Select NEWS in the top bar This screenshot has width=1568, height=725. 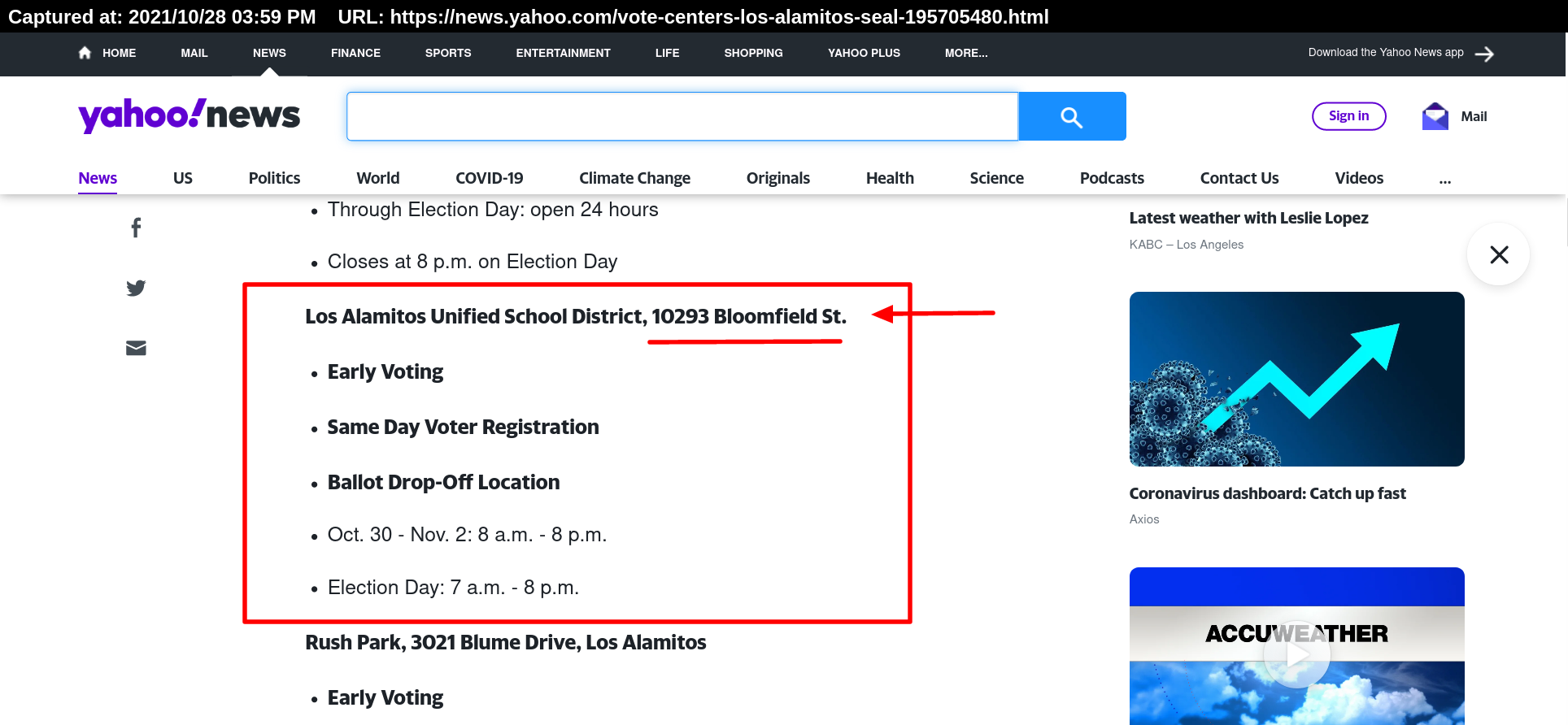pyautogui.click(x=269, y=53)
